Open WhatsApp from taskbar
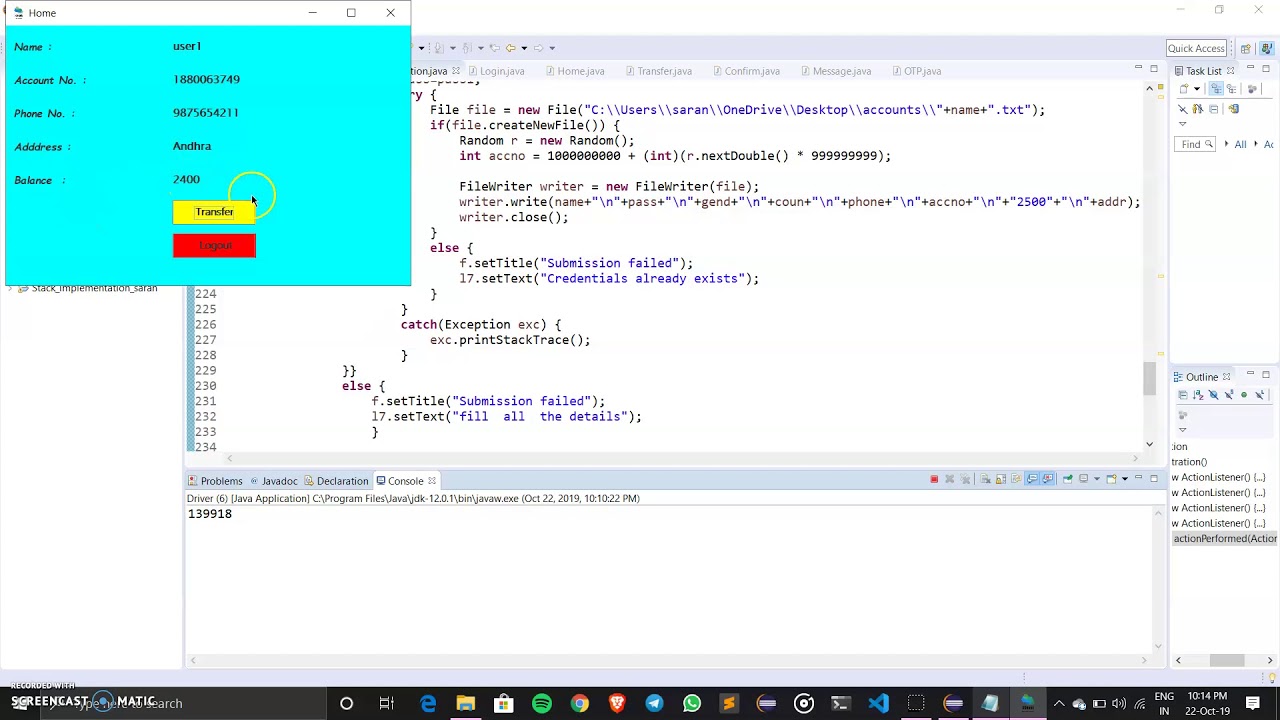Screen dimensions: 1280x720 692,704
